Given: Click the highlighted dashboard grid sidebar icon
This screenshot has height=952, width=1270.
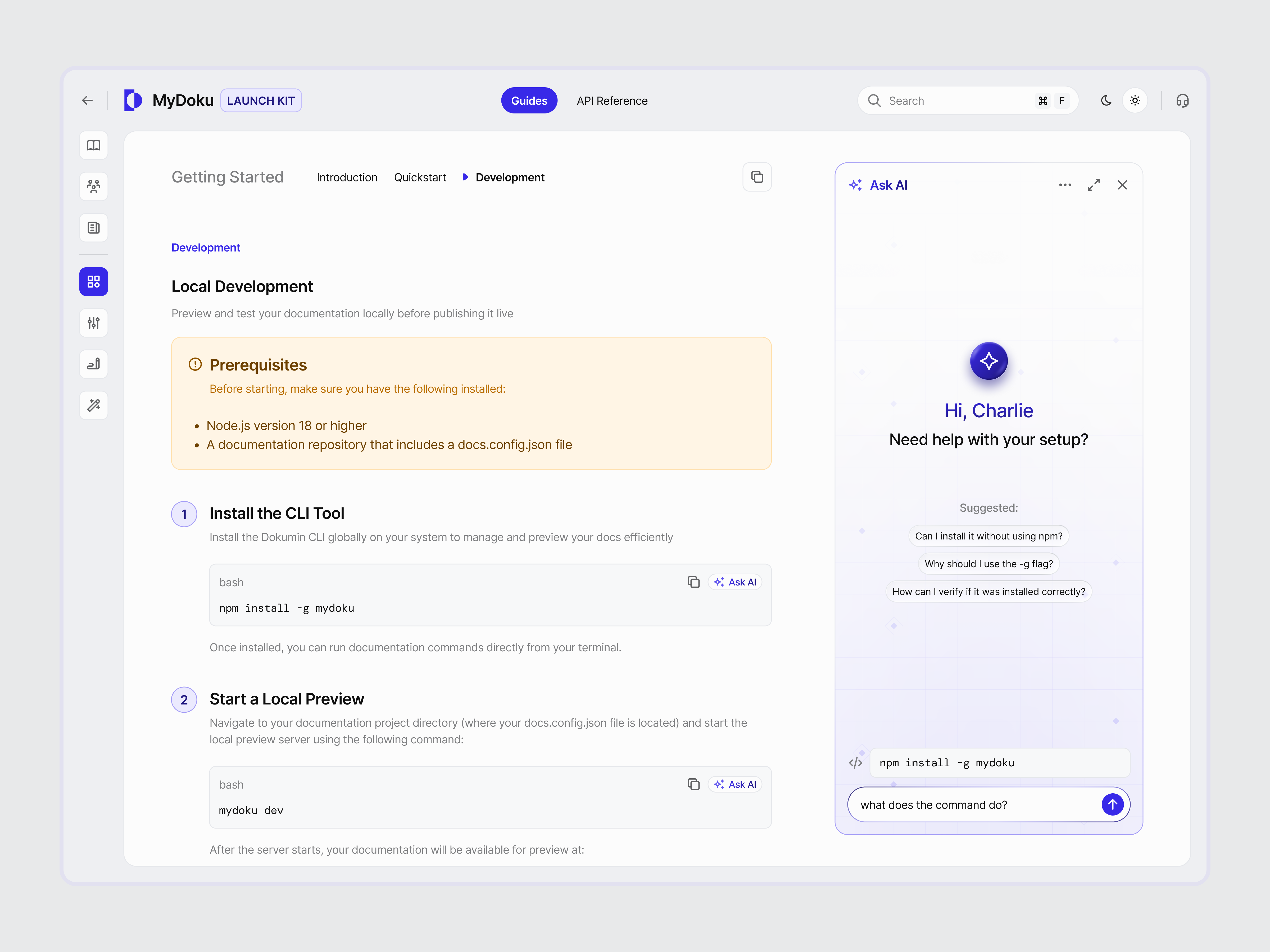Looking at the screenshot, I should pyautogui.click(x=93, y=281).
